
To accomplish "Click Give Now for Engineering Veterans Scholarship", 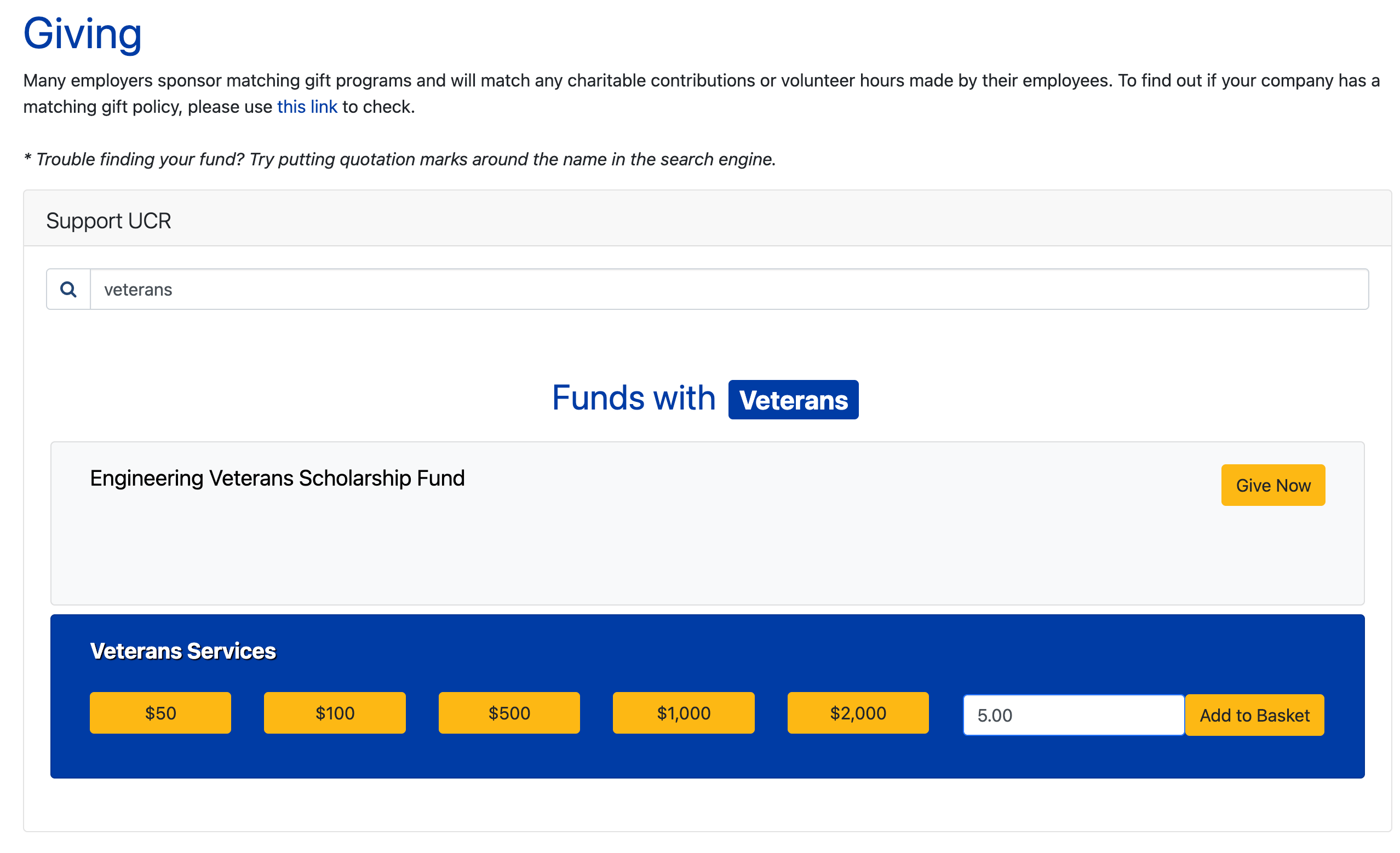I will tap(1273, 485).
